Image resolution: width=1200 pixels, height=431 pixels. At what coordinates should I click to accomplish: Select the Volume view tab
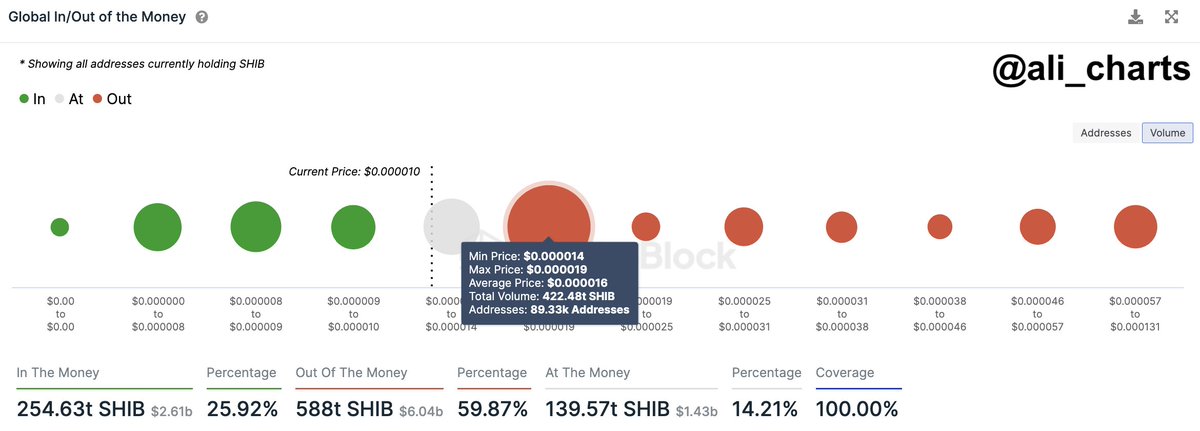coord(1168,133)
